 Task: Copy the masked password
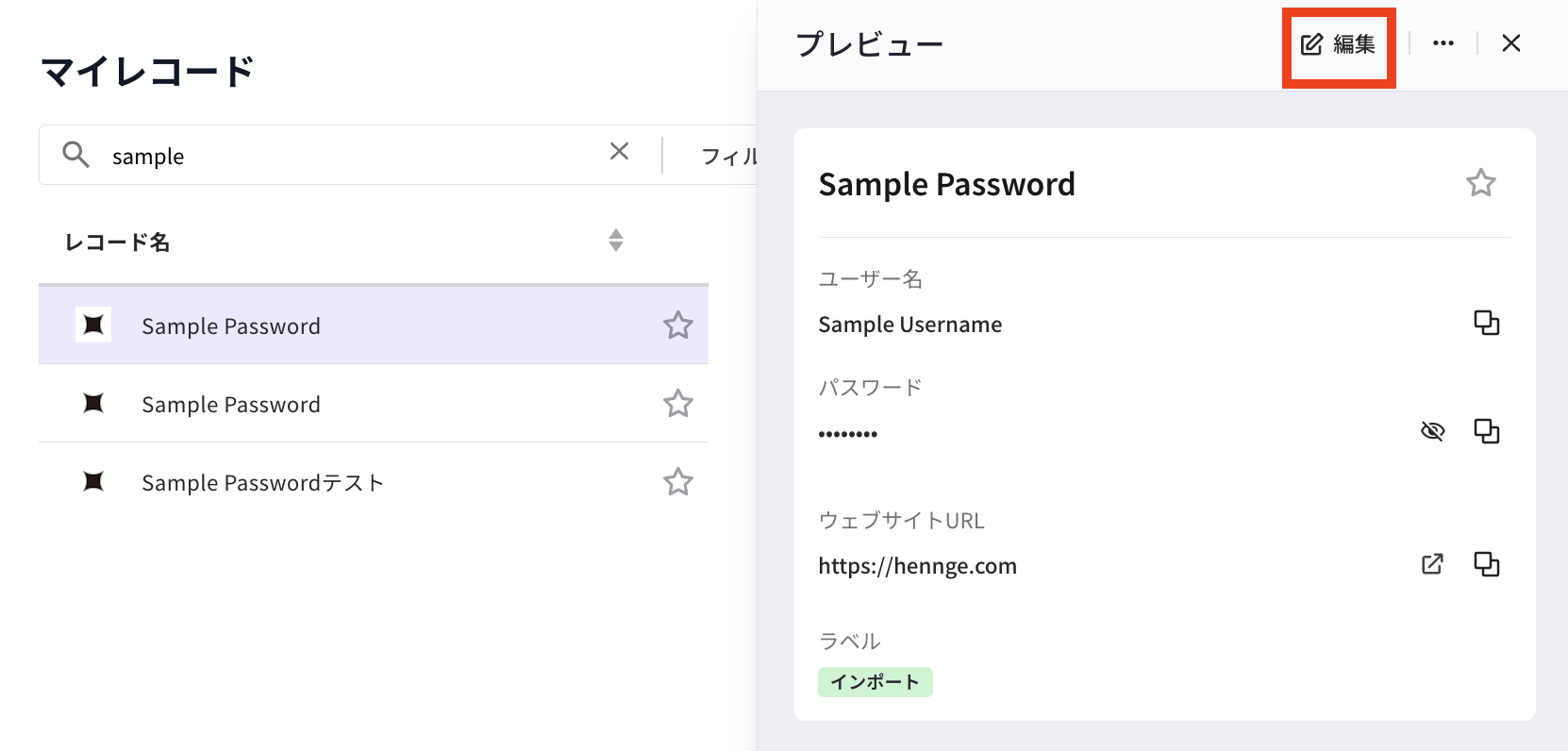coord(1486,431)
